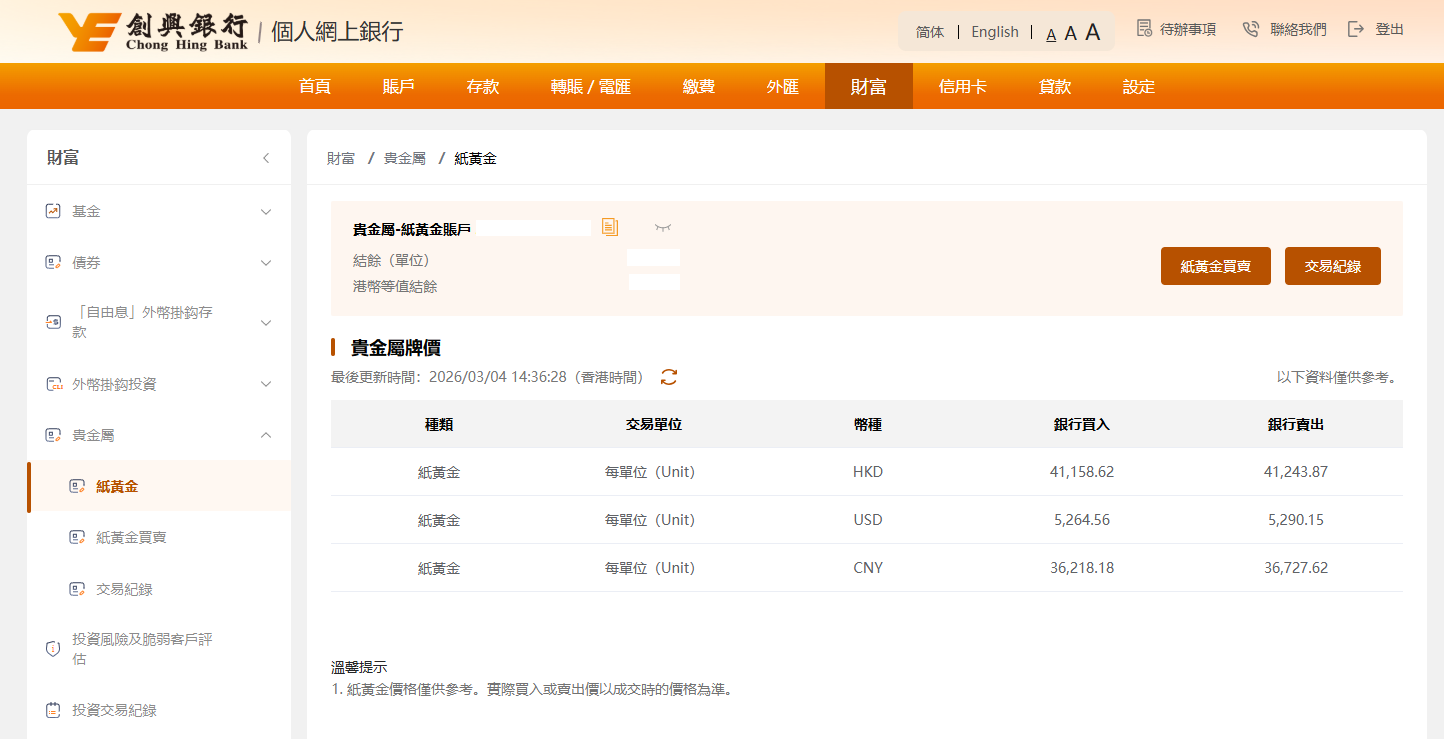Image resolution: width=1444 pixels, height=739 pixels.
Task: Expand the 基金 sidebar section
Action: (x=266, y=212)
